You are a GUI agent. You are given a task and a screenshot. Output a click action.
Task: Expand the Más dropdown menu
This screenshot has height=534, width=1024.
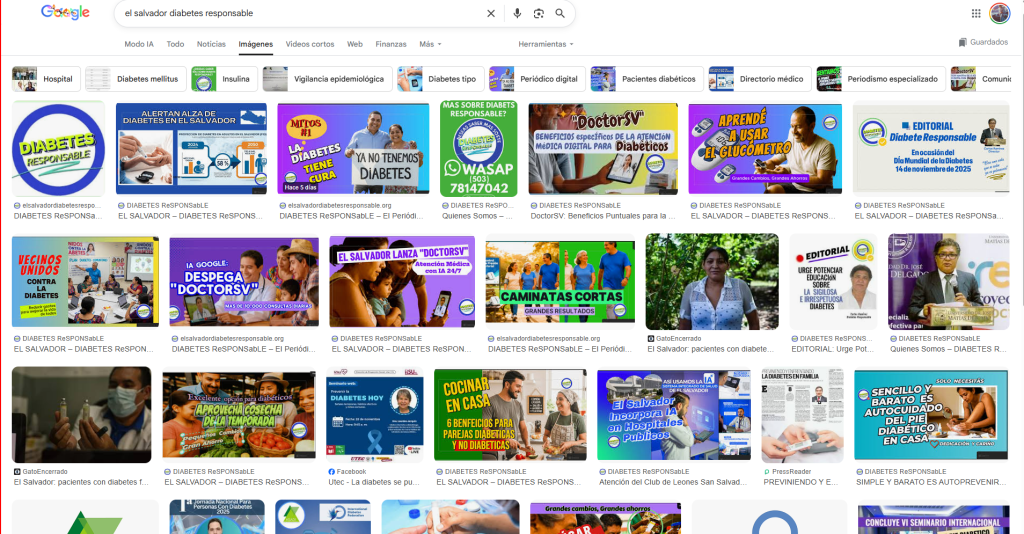(x=430, y=44)
